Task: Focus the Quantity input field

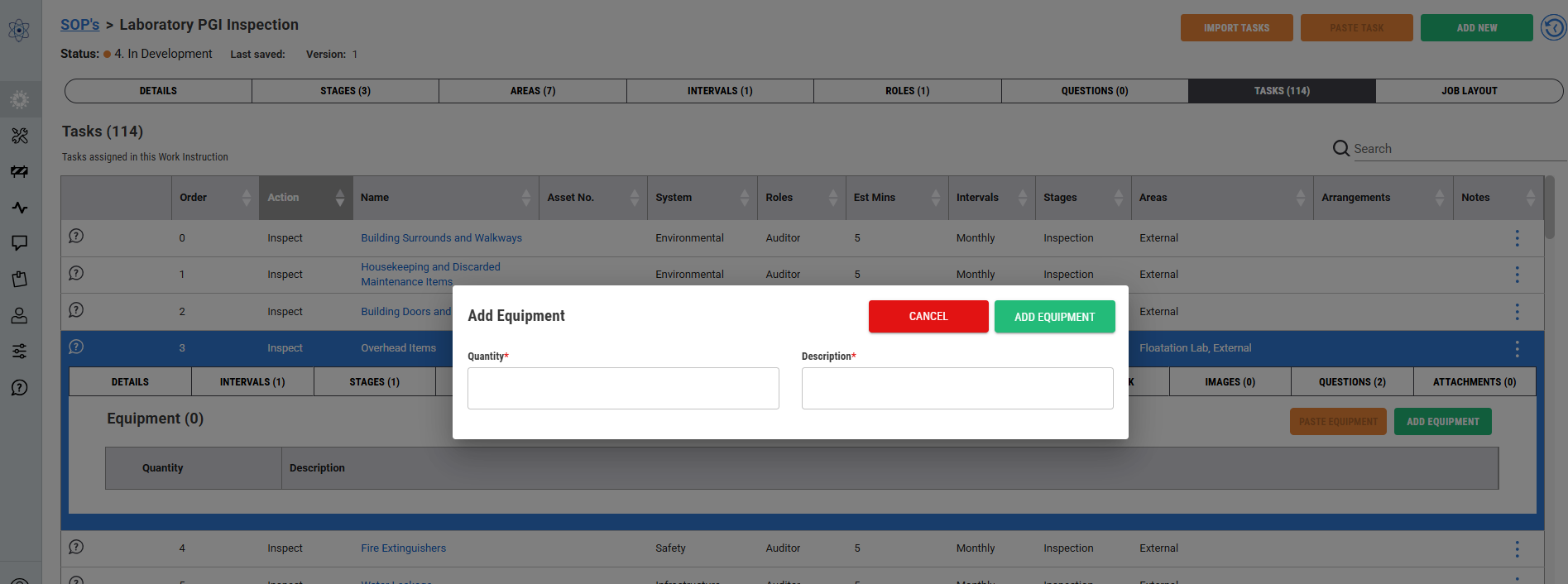Action: 623,389
